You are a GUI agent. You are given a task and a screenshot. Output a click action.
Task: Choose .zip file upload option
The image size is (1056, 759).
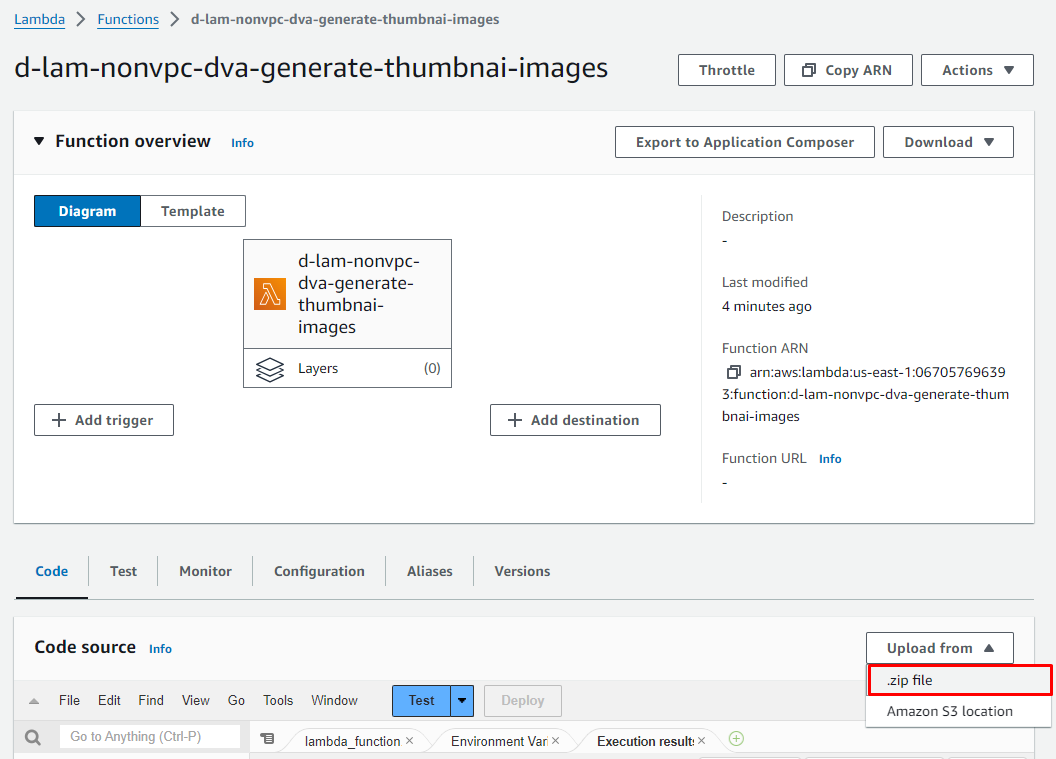click(958, 680)
